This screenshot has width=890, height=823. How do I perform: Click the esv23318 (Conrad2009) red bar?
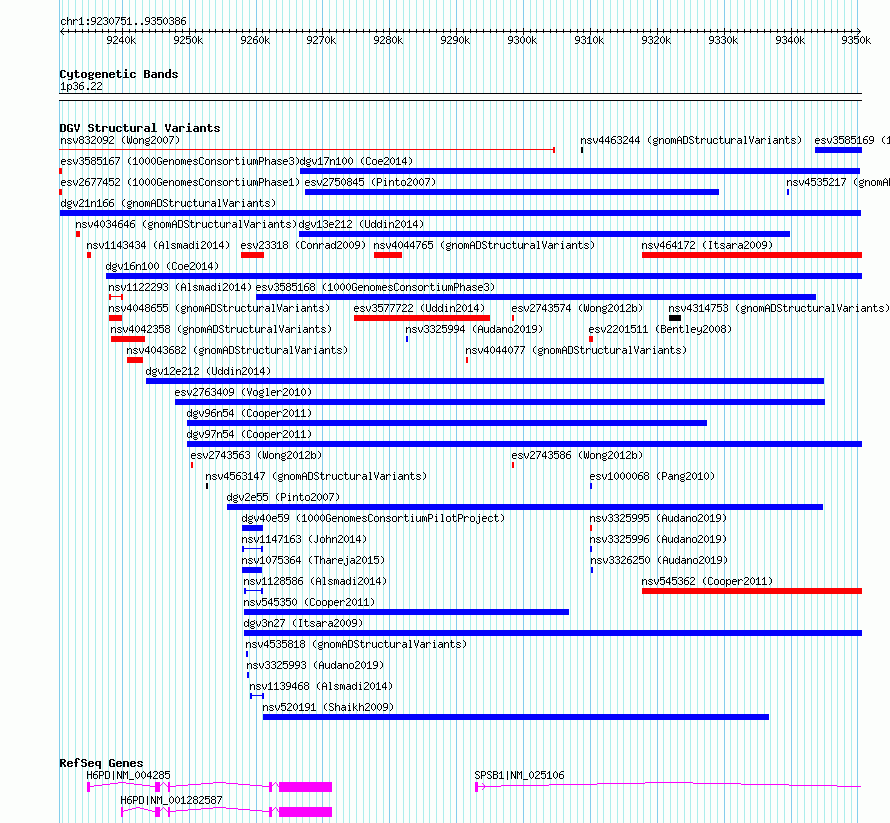(252, 255)
